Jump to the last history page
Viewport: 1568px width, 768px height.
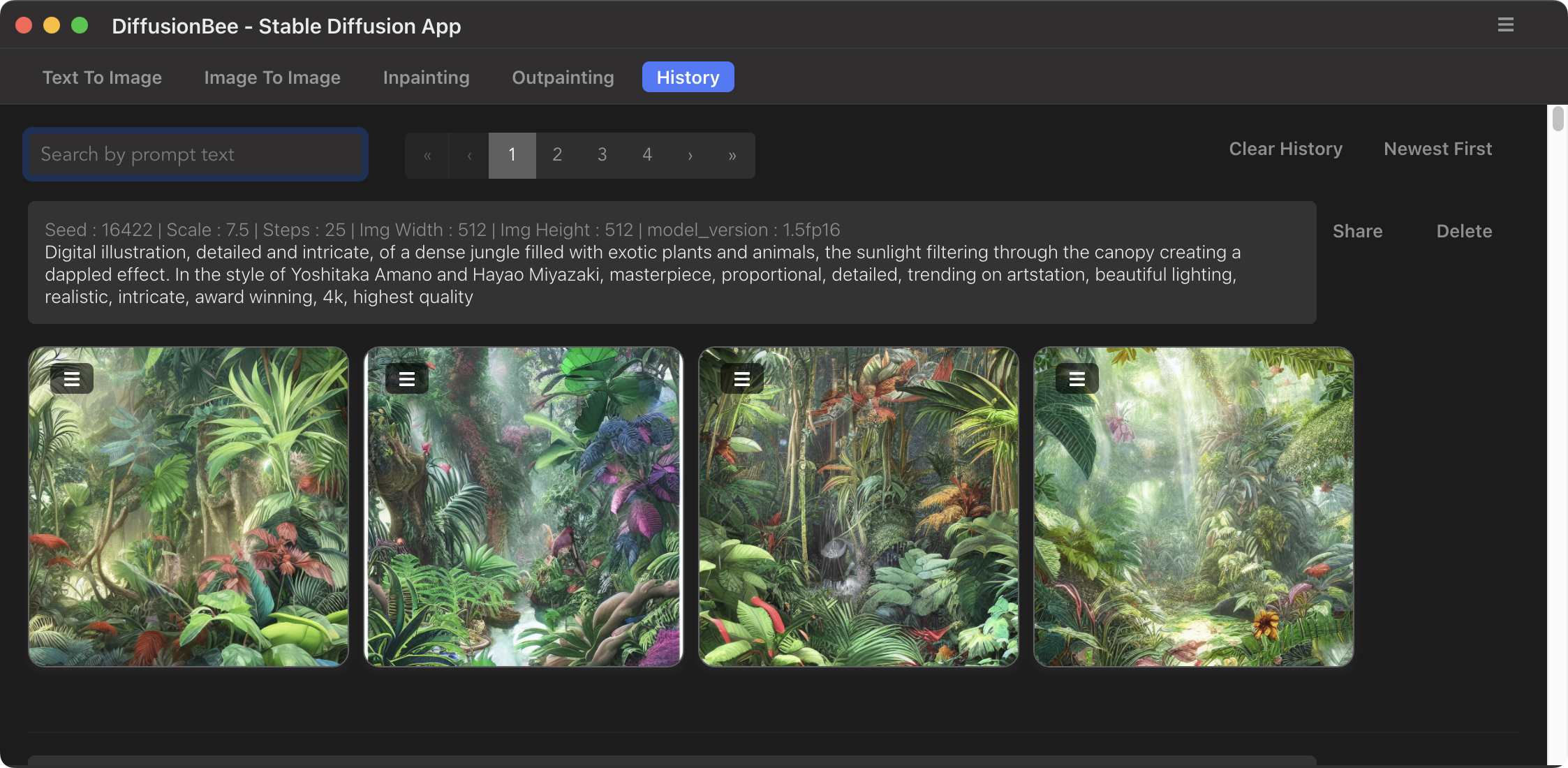[x=732, y=155]
